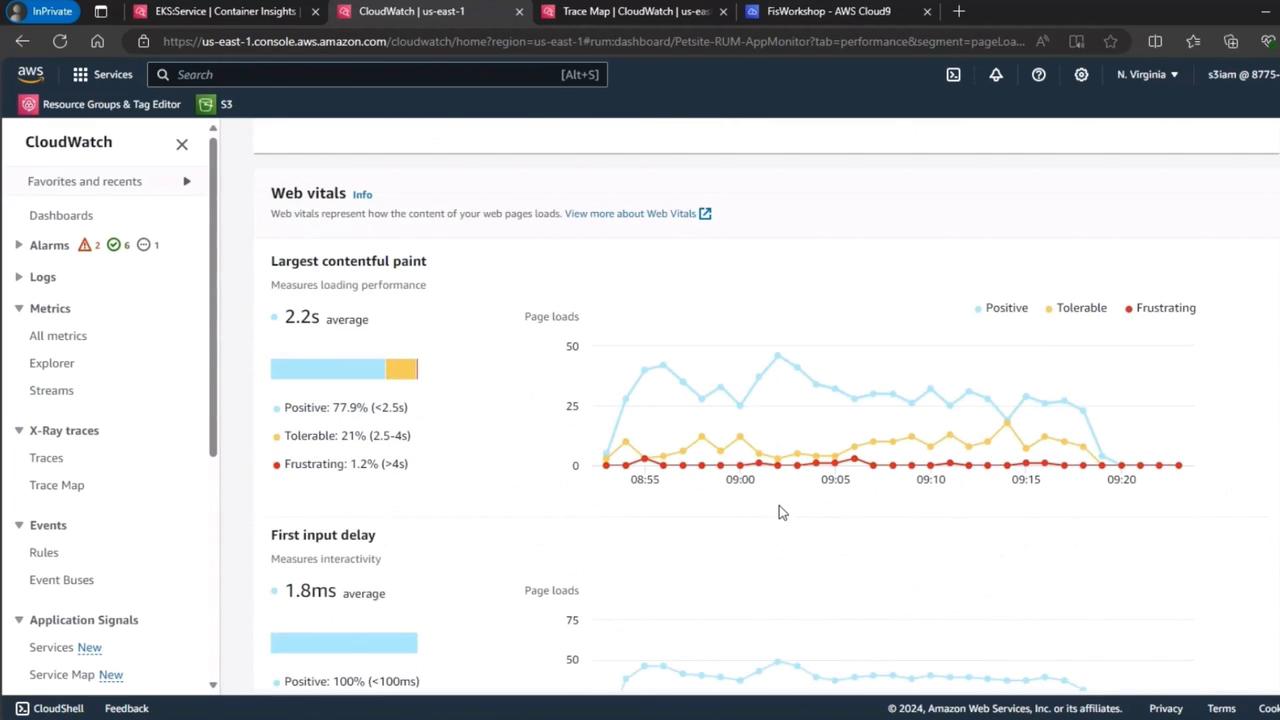This screenshot has width=1280, height=720.
Task: Switch to the FisWorkshop AWS Cloud9 tab
Action: 828,12
